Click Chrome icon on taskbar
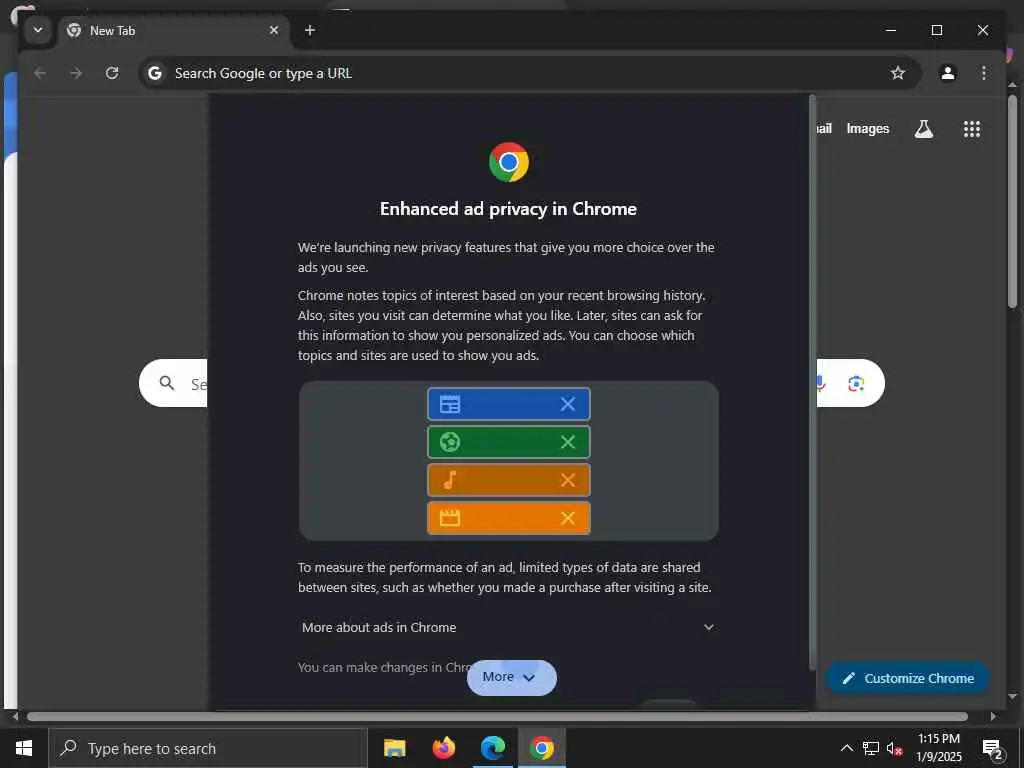 [x=541, y=748]
